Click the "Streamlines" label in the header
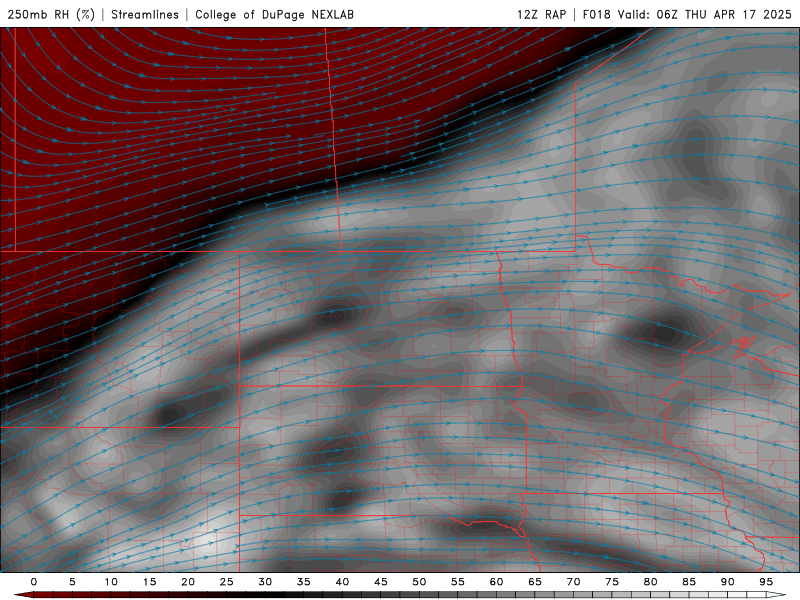This screenshot has width=800, height=600. tap(145, 14)
